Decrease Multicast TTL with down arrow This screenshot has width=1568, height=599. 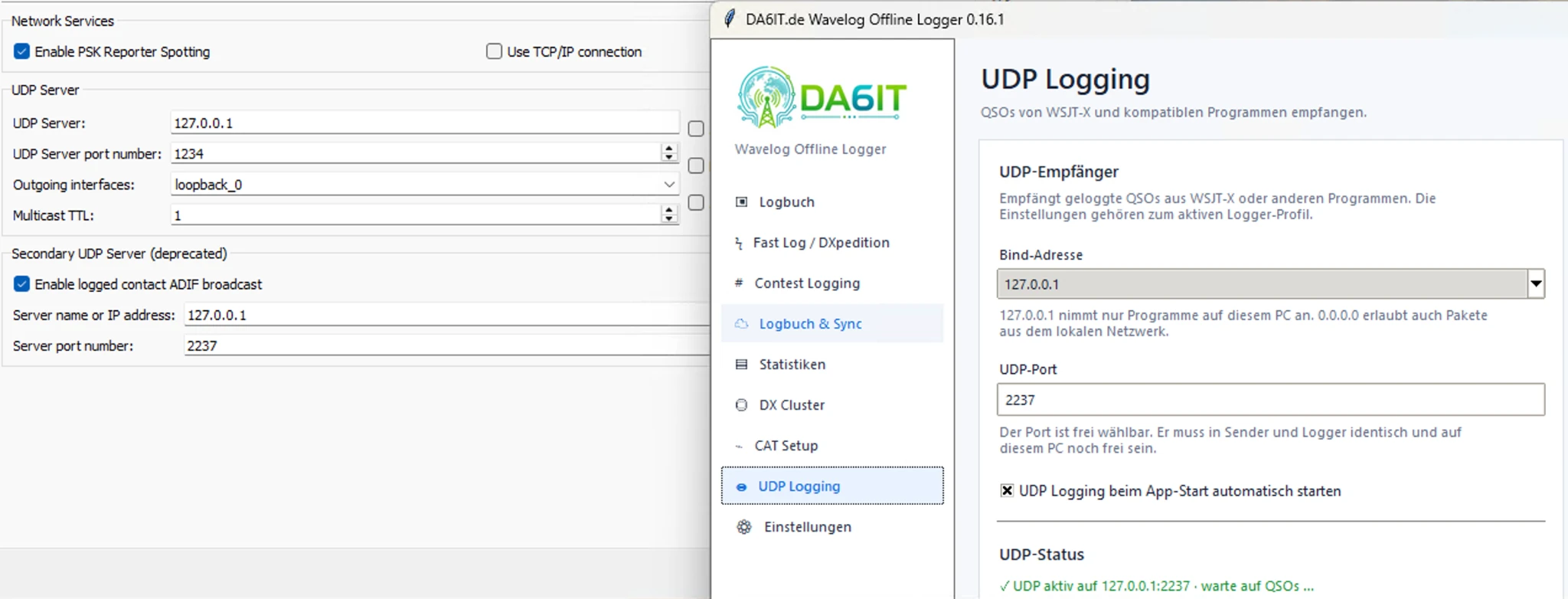coord(669,219)
